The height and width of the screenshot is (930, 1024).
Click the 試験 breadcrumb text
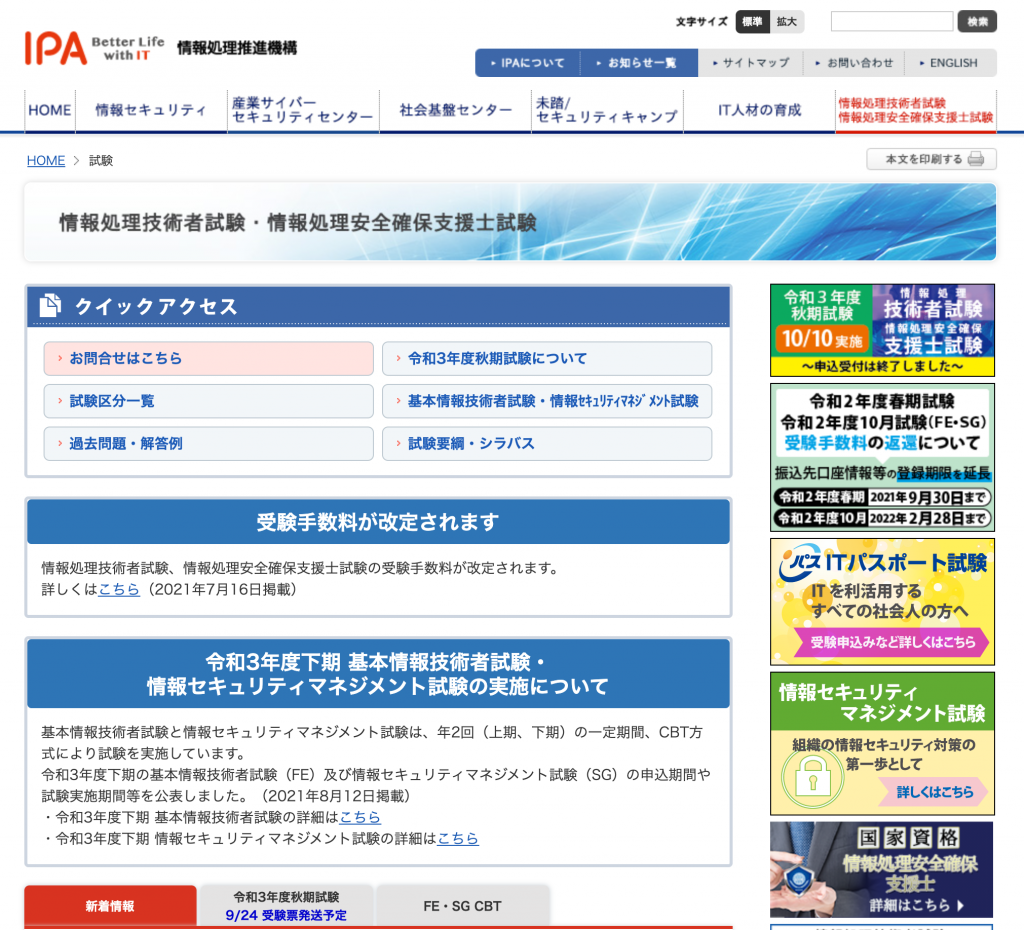point(101,161)
